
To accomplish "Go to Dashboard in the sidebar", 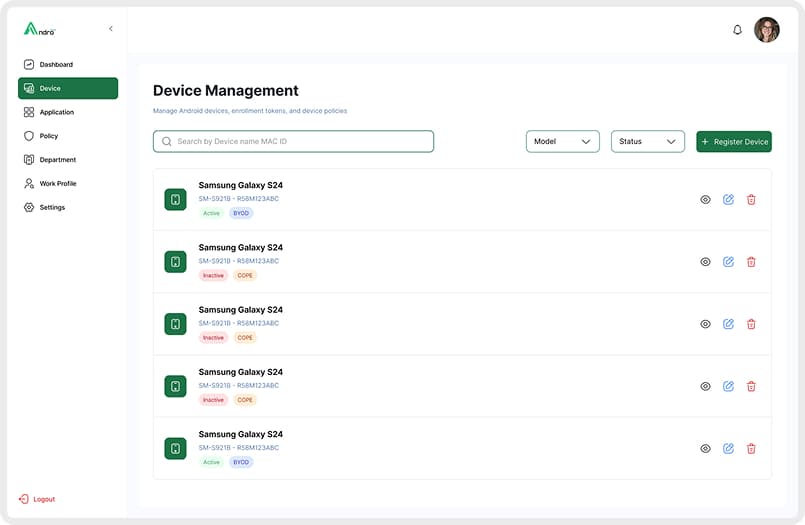I will pos(56,65).
